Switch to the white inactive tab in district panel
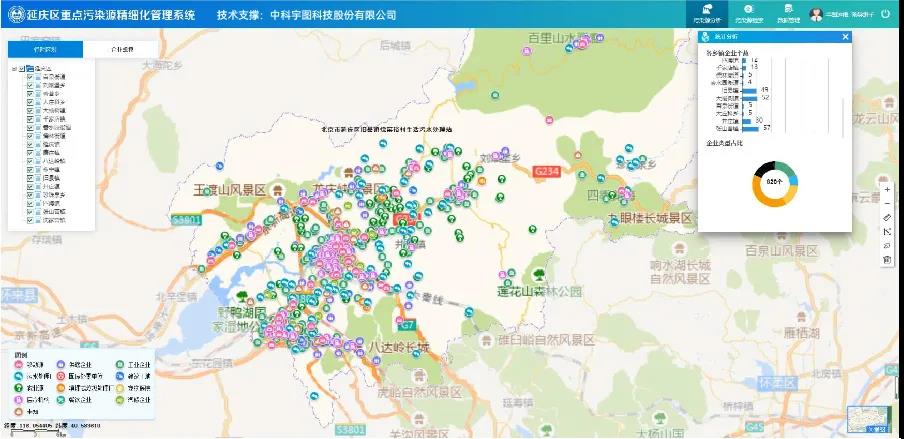The image size is (904, 439). pyautogui.click(x=120, y=50)
